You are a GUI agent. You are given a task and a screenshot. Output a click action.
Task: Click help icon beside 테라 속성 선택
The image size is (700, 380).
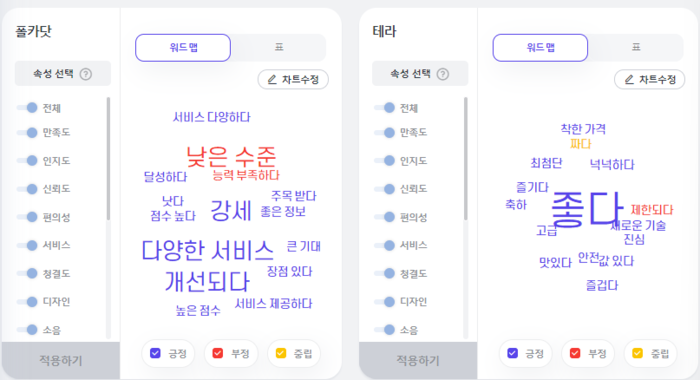coord(443,74)
